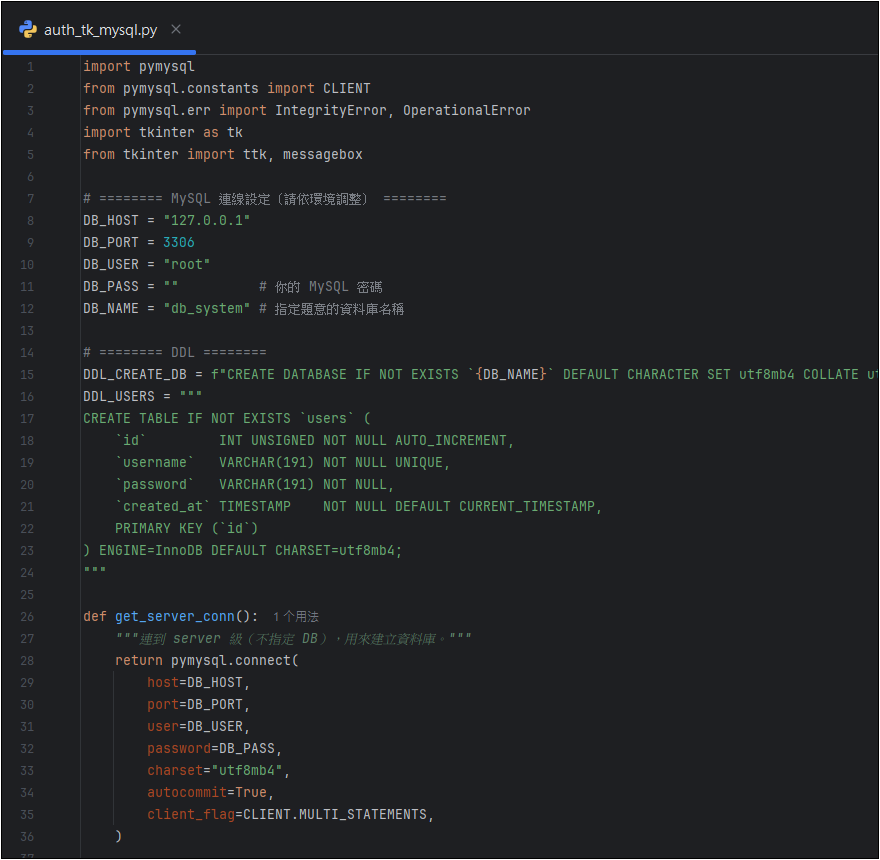Click the 3306 port number
Image resolution: width=880 pixels, height=860 pixels.
pos(178,243)
